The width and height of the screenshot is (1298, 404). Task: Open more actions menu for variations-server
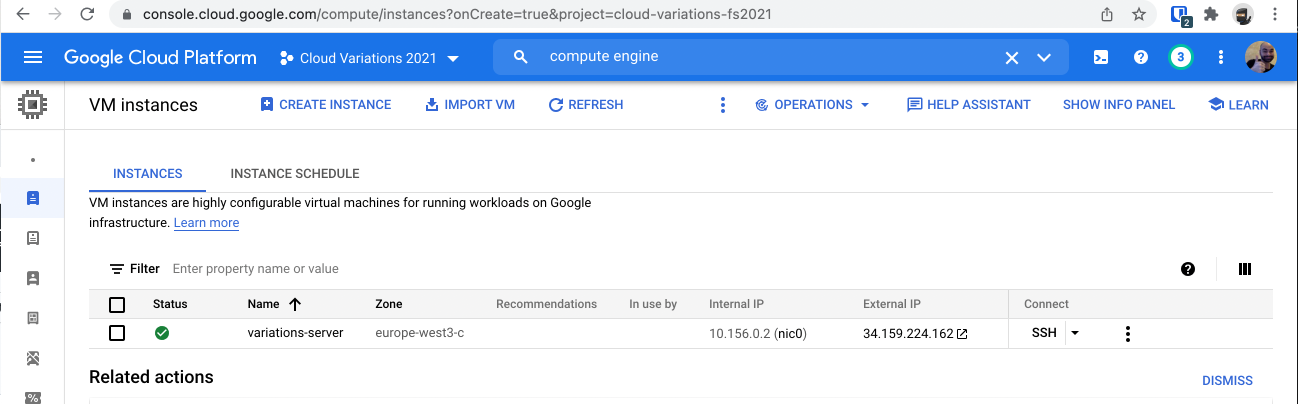[x=1128, y=333]
